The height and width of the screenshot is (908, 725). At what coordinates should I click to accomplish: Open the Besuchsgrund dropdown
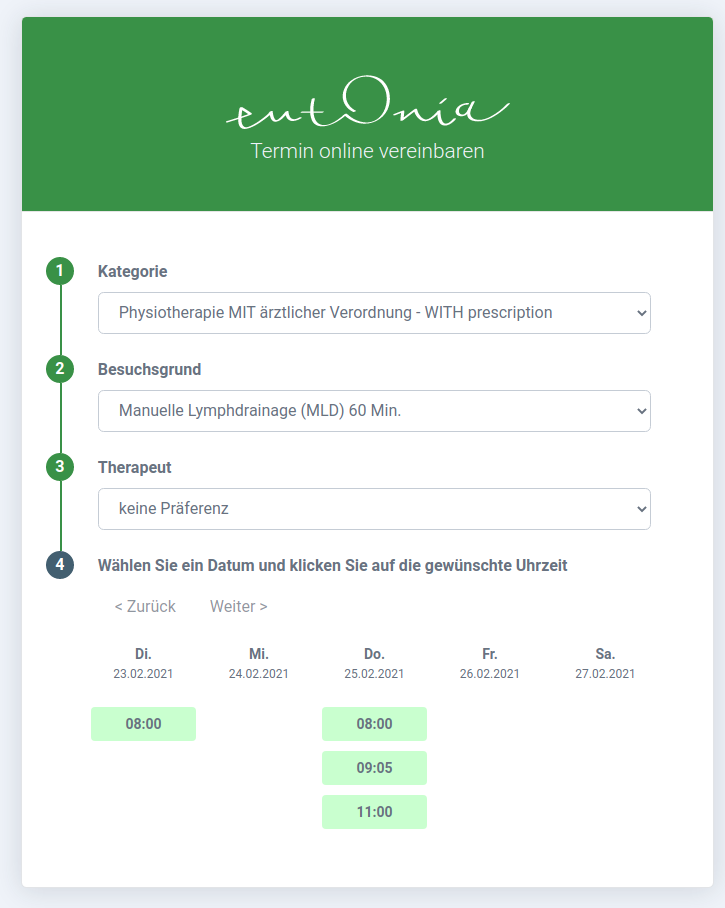click(374, 411)
